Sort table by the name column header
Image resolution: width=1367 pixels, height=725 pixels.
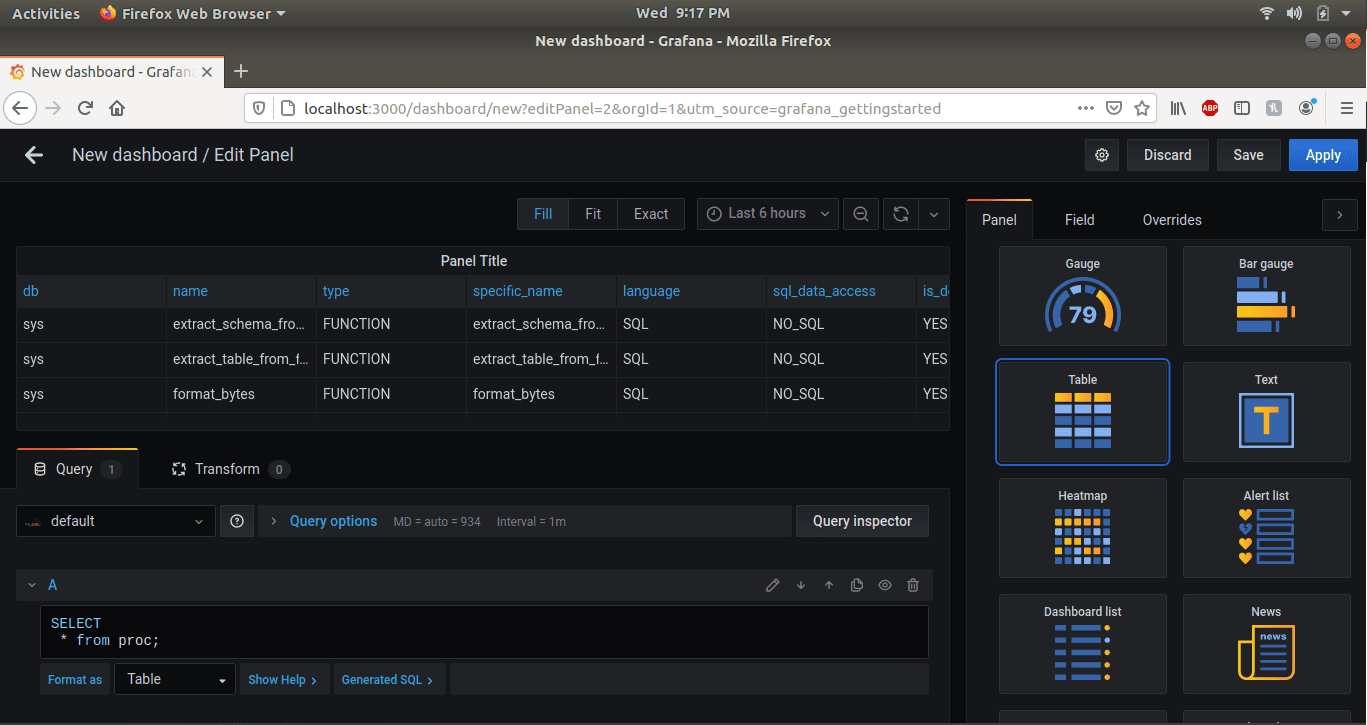click(190, 291)
